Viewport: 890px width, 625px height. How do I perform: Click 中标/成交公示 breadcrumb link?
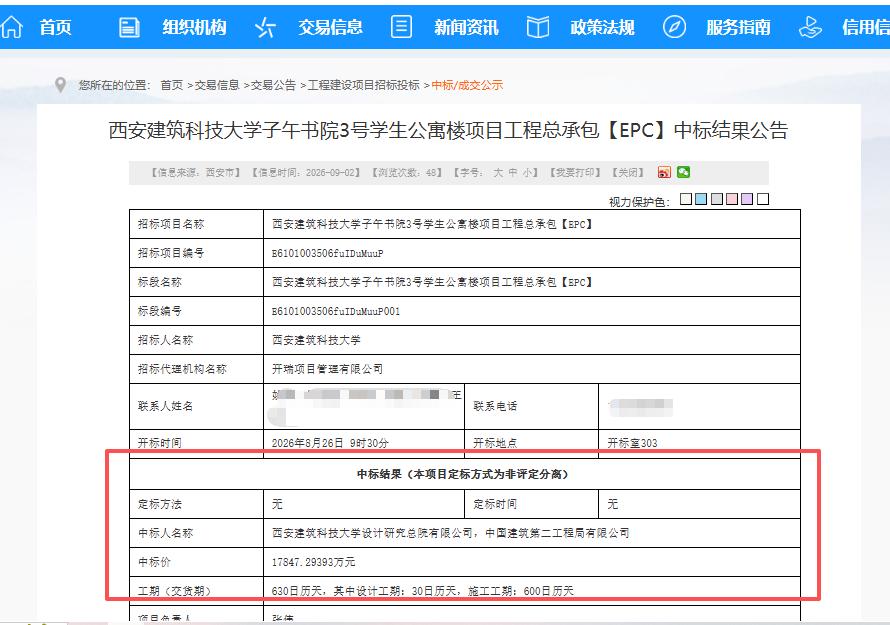[x=467, y=85]
